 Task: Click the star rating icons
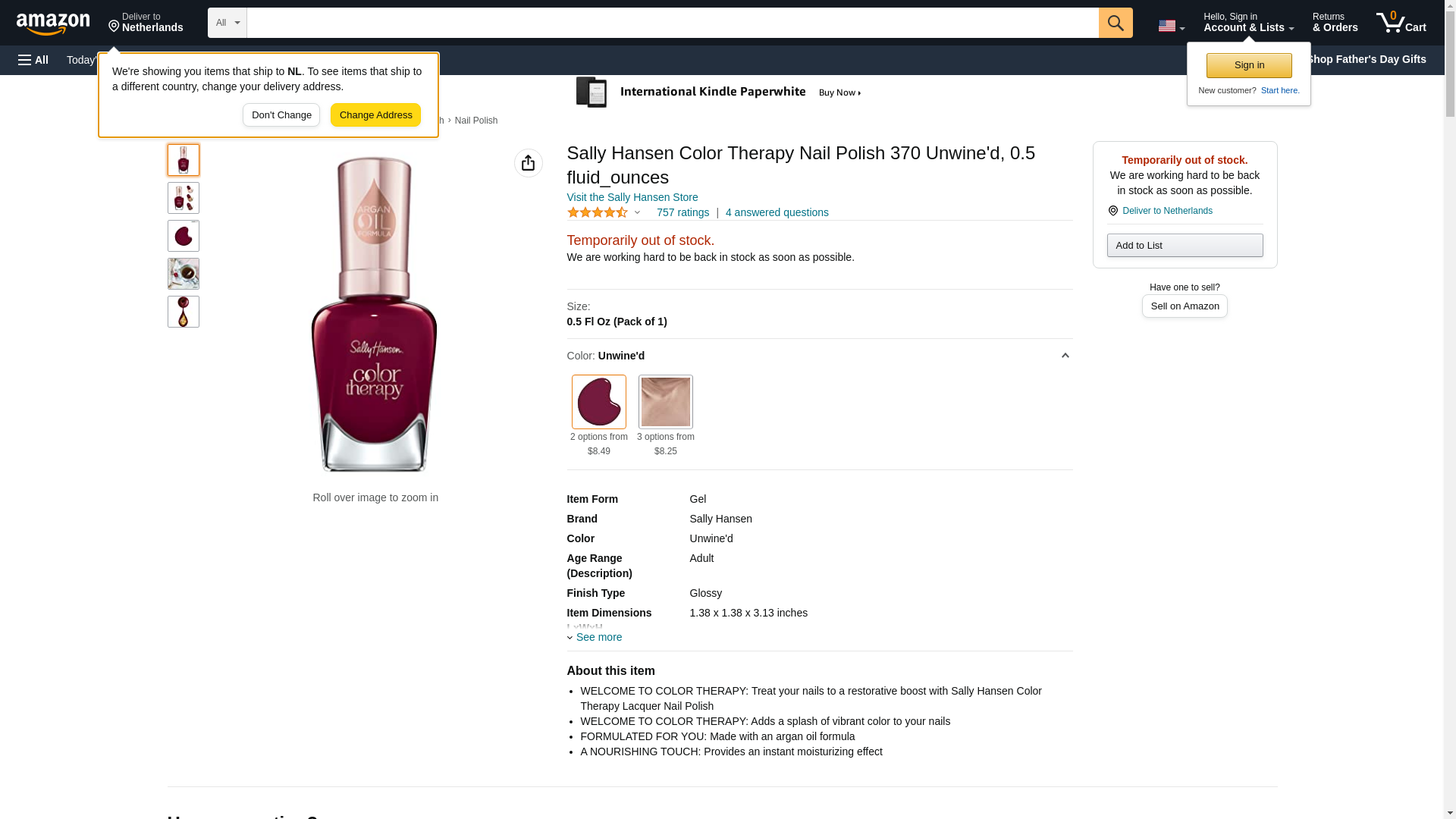pyautogui.click(x=598, y=213)
